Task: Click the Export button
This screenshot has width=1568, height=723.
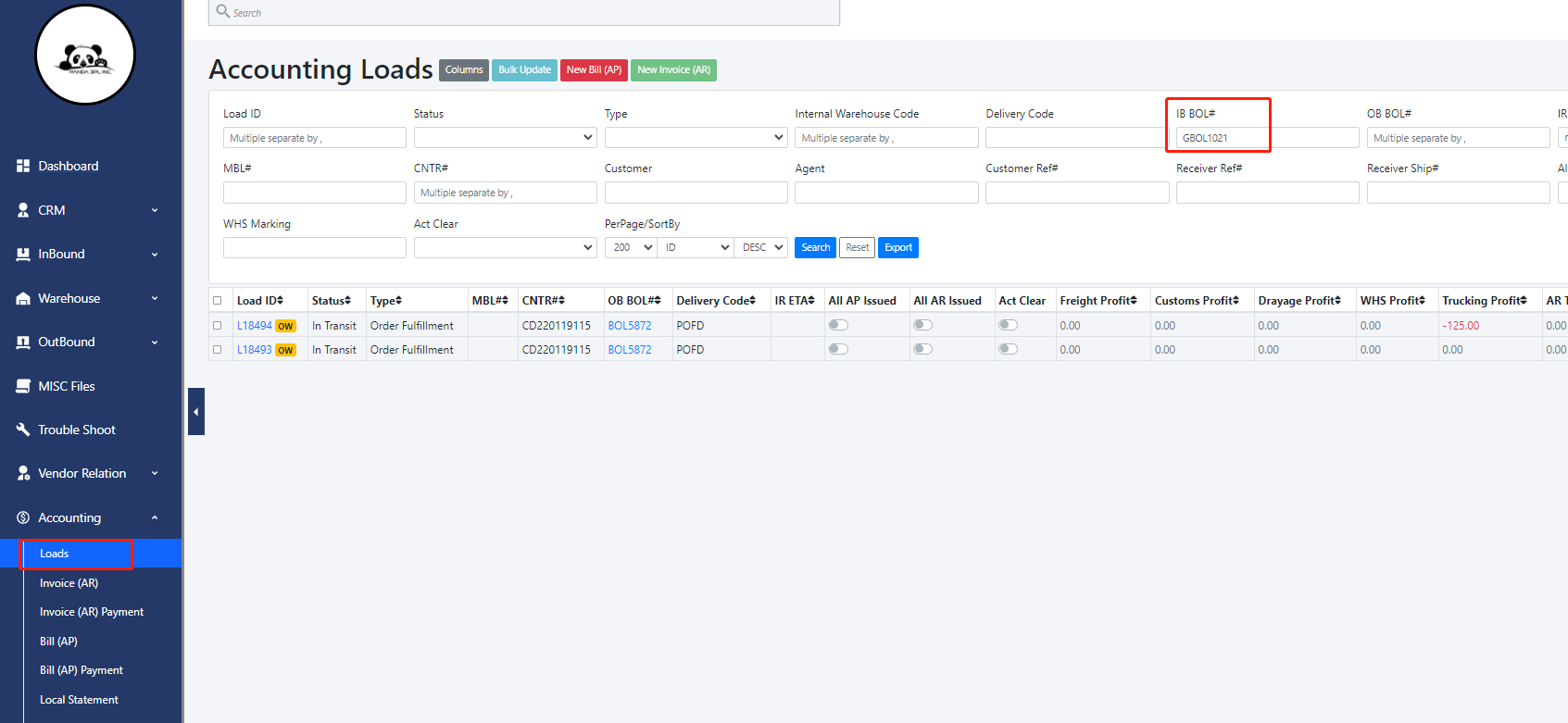Action: (897, 247)
